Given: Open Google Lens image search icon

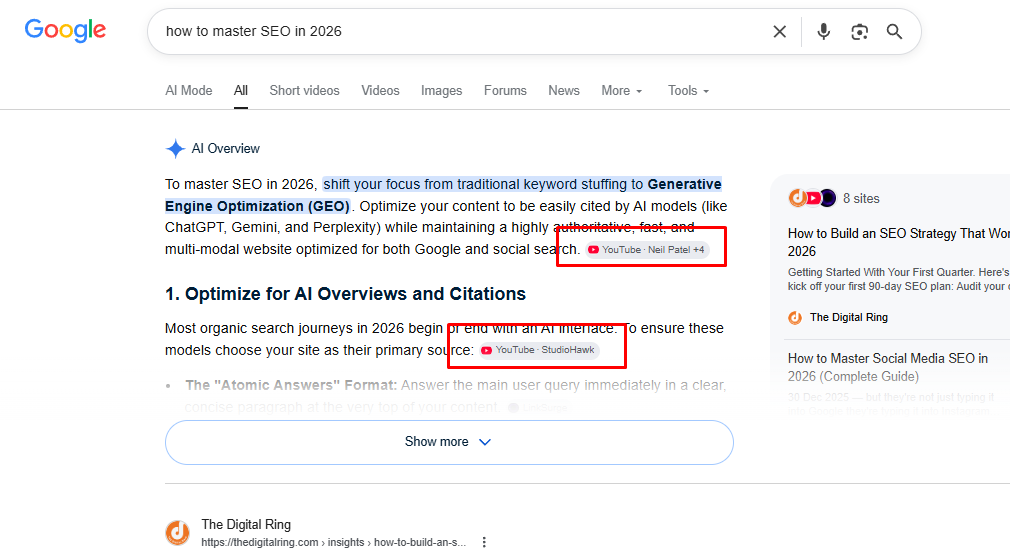Looking at the screenshot, I should pos(859,32).
